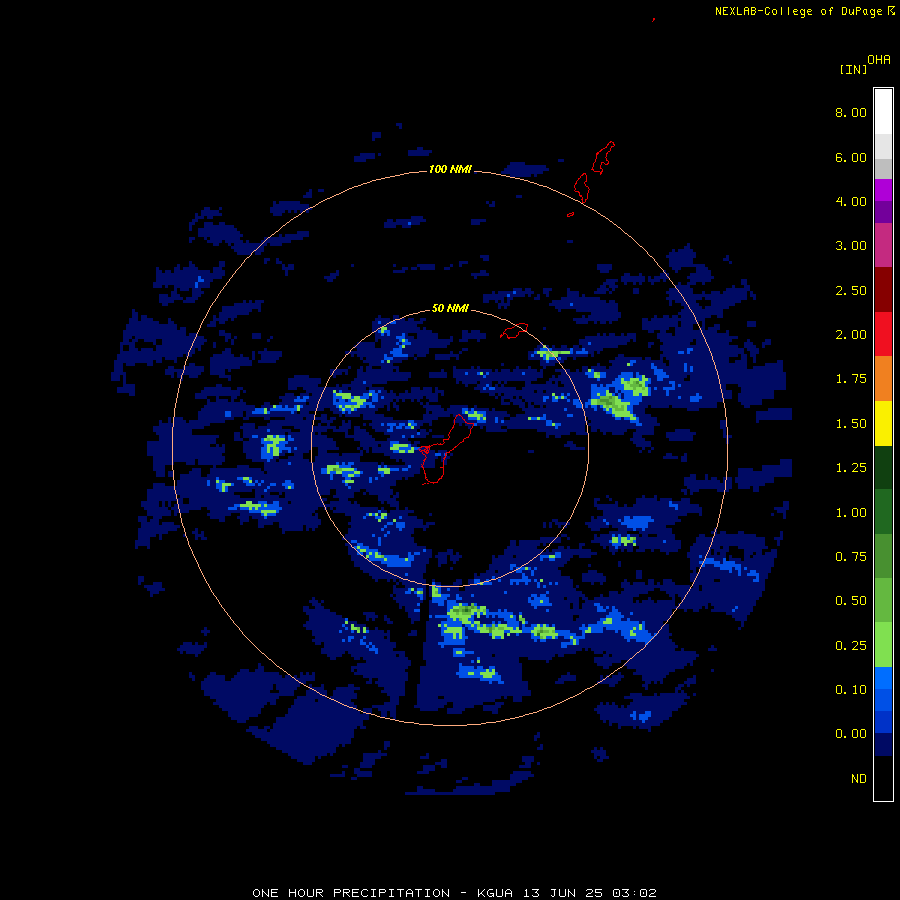Click the [IN] units label
This screenshot has height=900, width=900.
[853, 70]
